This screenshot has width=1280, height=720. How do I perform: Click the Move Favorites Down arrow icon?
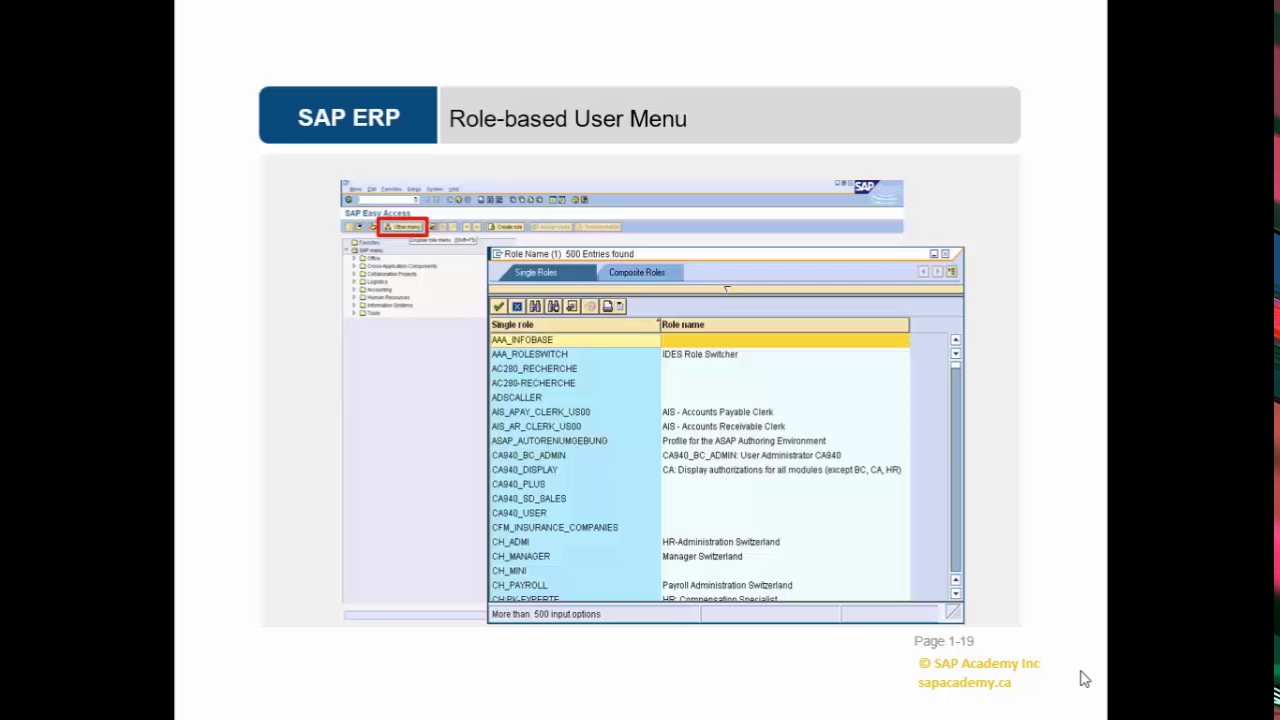(x=466, y=227)
